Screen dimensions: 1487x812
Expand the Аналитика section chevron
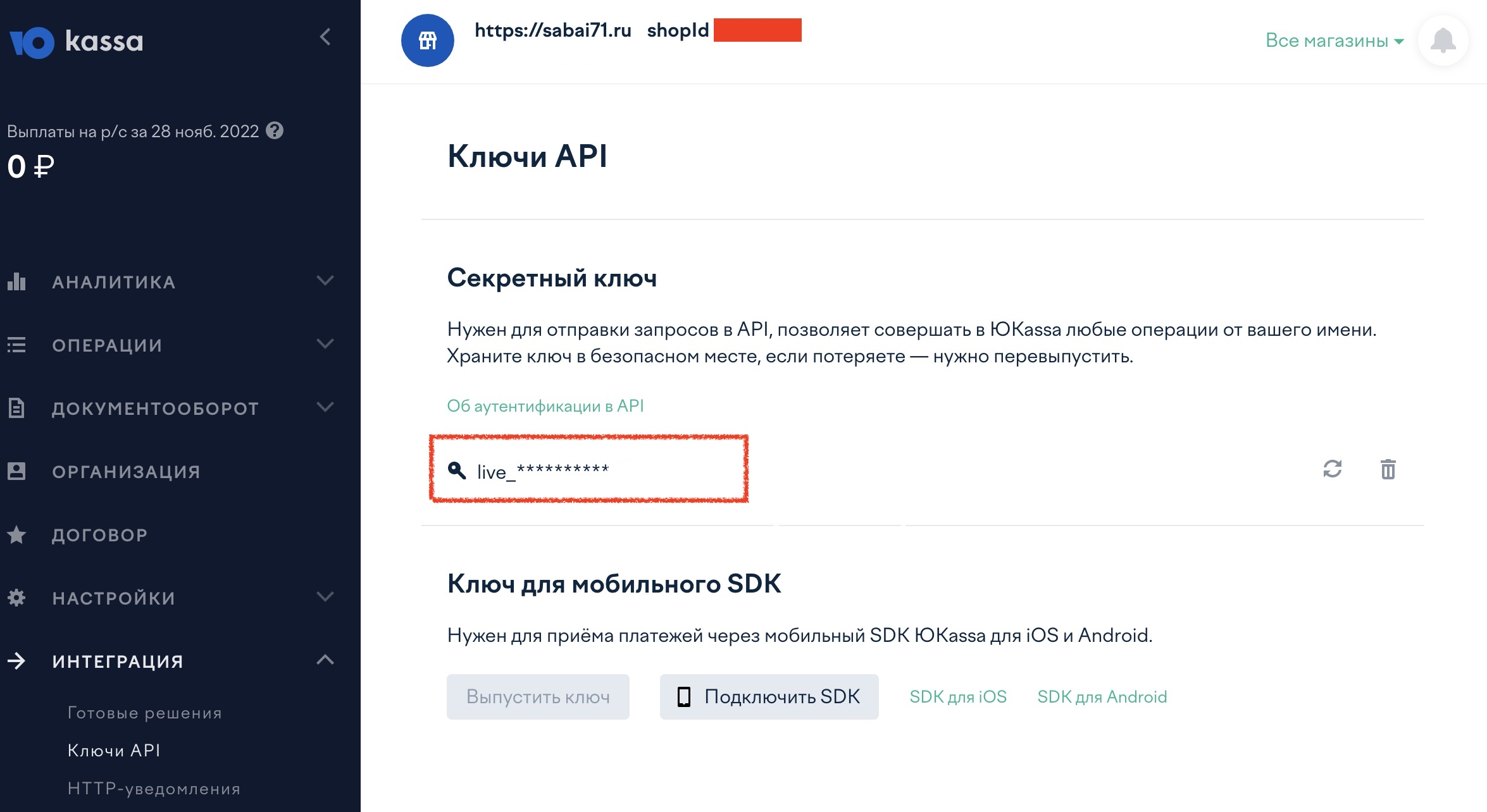(325, 280)
